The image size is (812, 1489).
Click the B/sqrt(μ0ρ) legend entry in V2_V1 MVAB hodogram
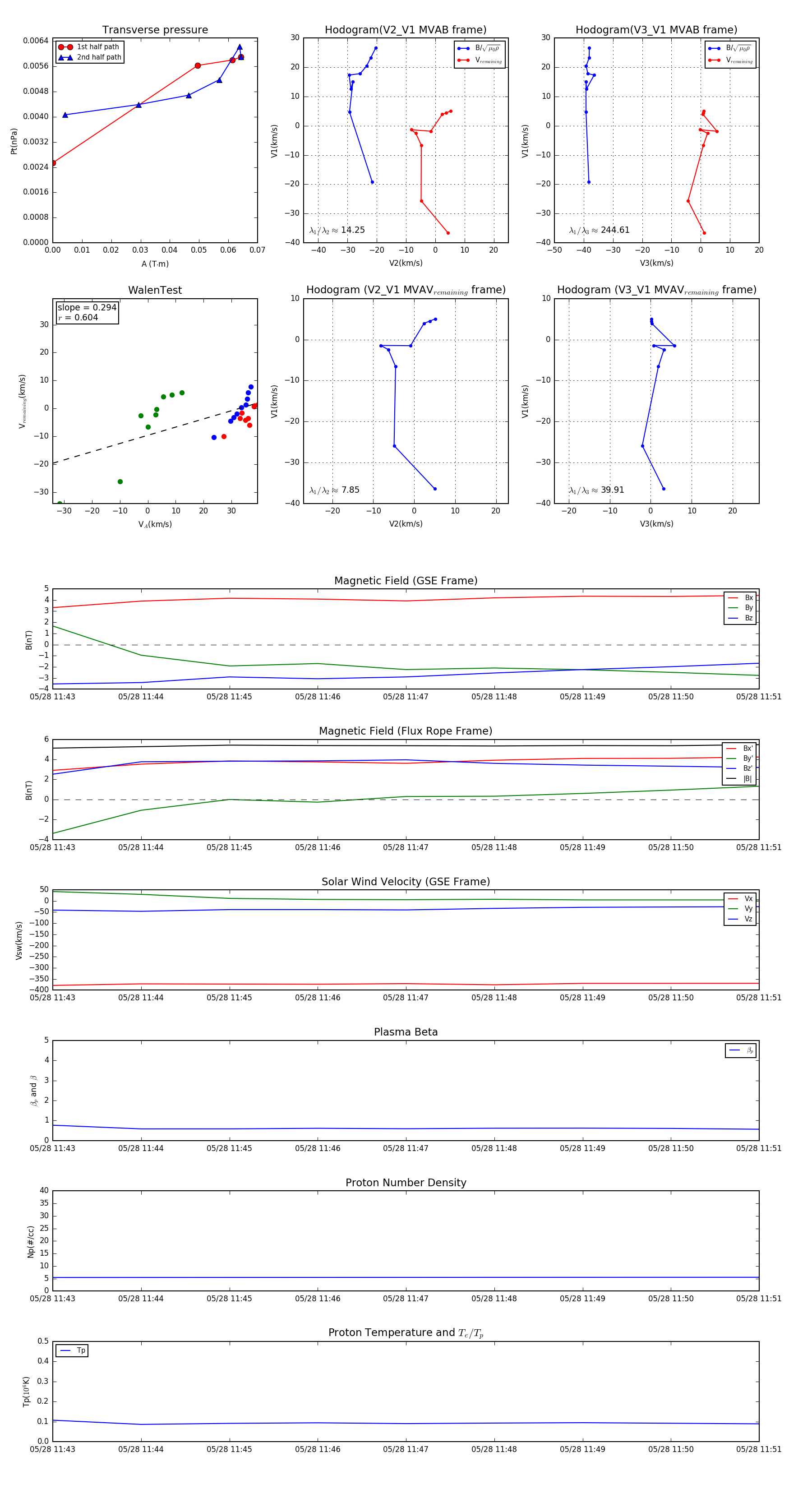[479, 49]
